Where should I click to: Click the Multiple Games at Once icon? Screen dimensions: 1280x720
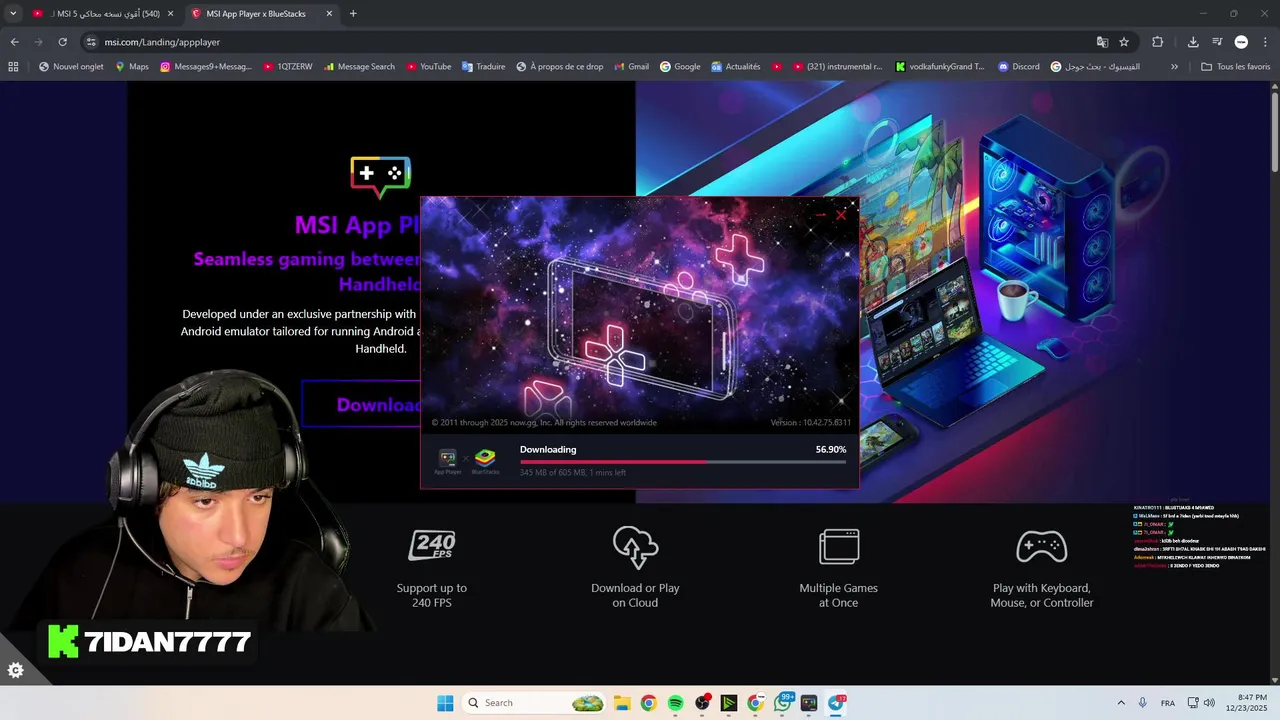tap(839, 547)
